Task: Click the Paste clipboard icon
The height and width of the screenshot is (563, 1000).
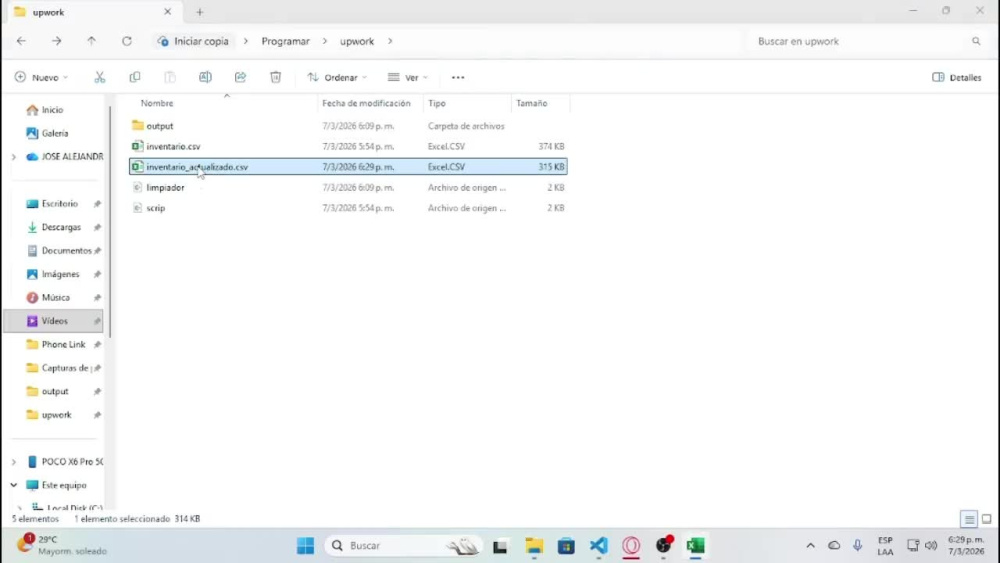Action: (x=170, y=77)
